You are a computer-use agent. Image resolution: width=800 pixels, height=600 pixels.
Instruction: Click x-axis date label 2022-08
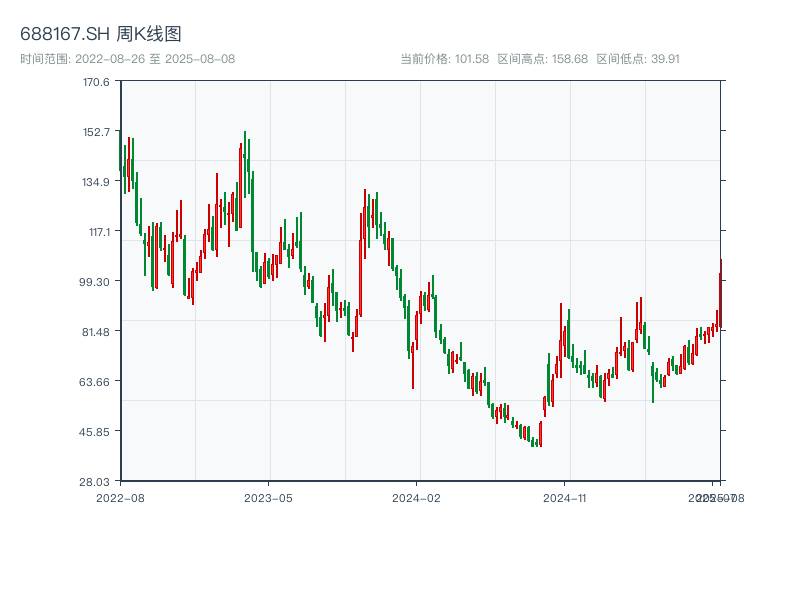(120, 498)
